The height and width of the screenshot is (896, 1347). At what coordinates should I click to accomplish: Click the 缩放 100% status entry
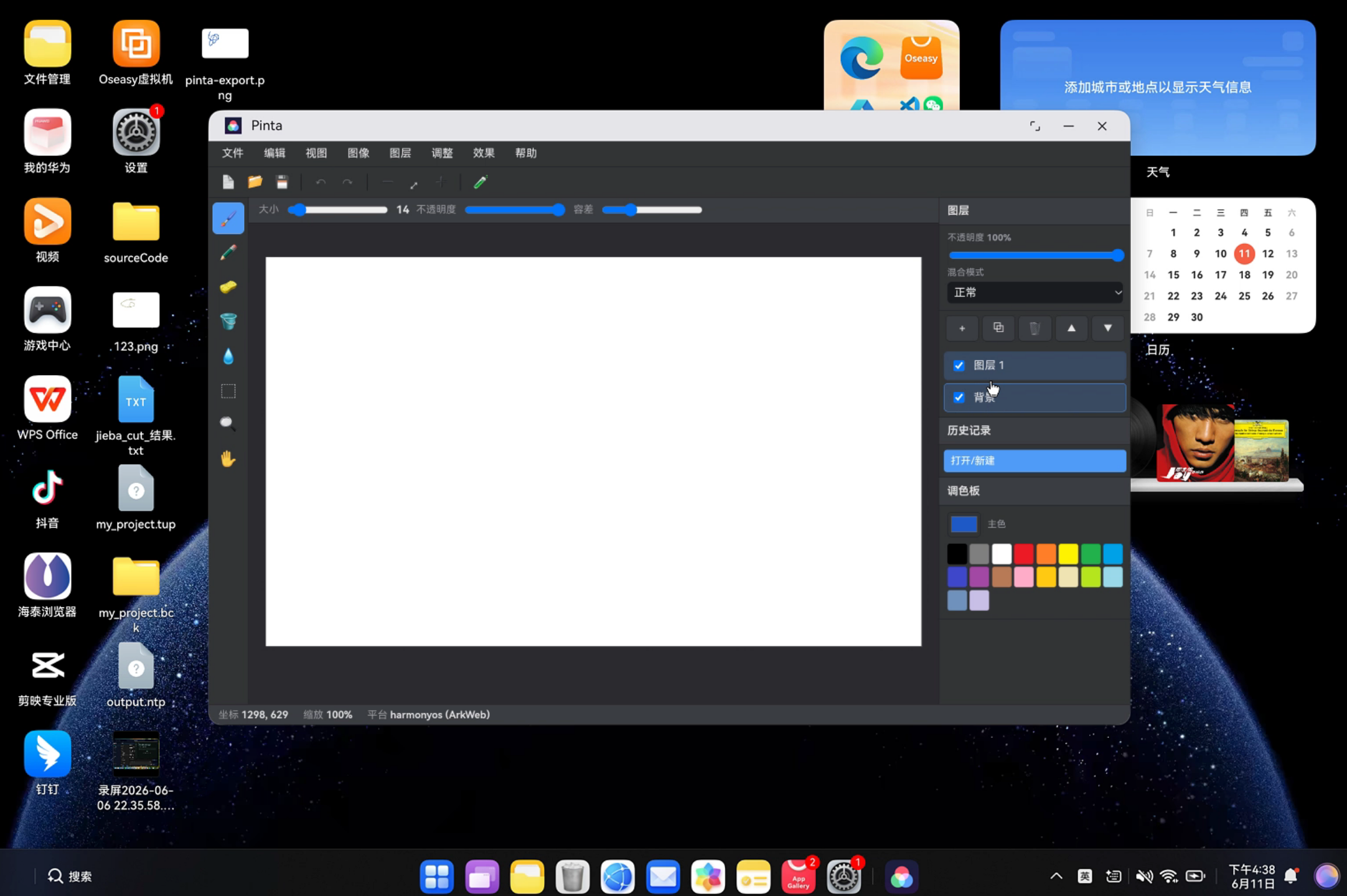pos(327,714)
